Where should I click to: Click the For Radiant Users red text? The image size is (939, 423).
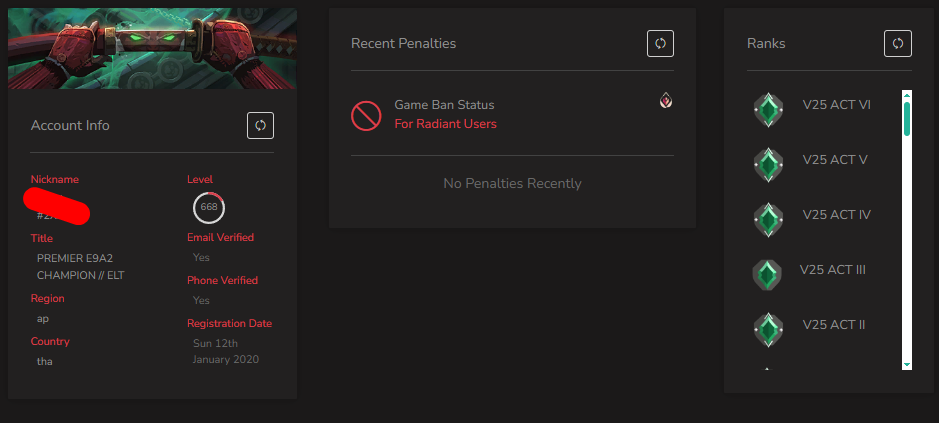(x=446, y=124)
